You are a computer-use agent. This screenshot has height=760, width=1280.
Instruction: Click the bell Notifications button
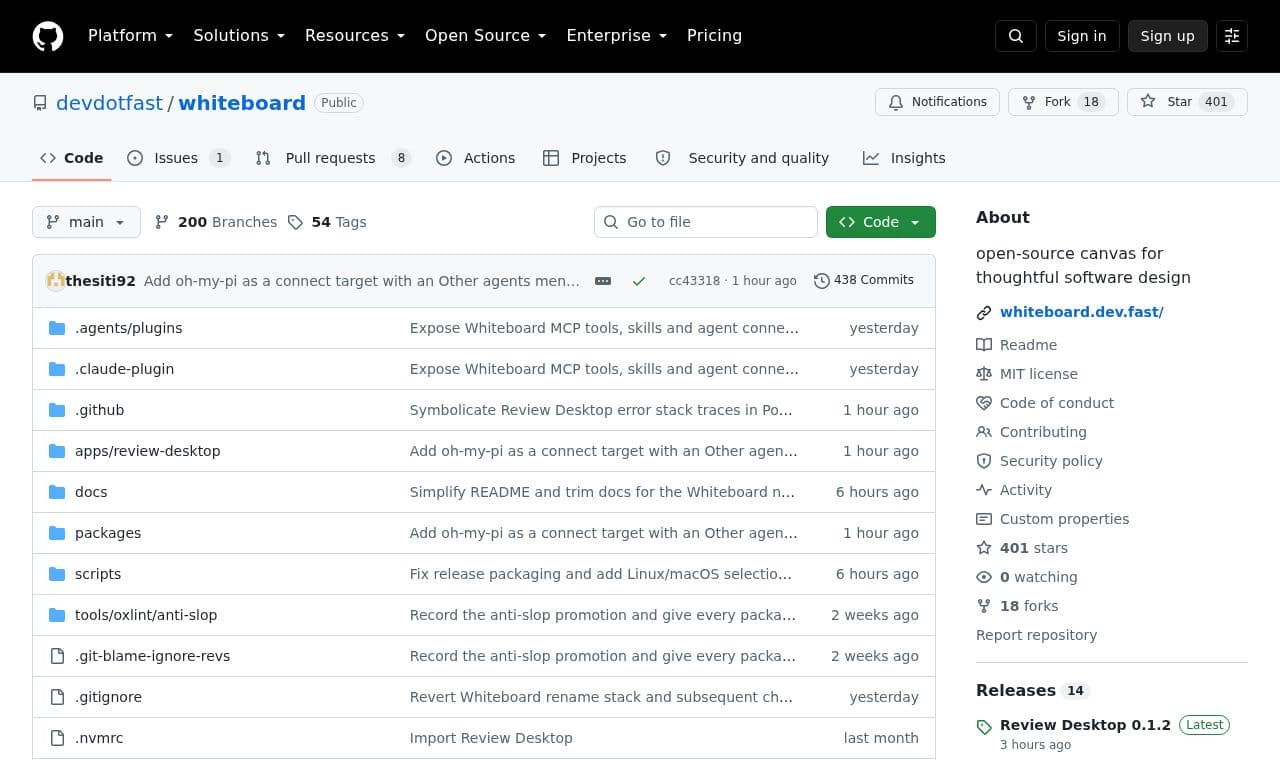pyautogui.click(x=937, y=102)
